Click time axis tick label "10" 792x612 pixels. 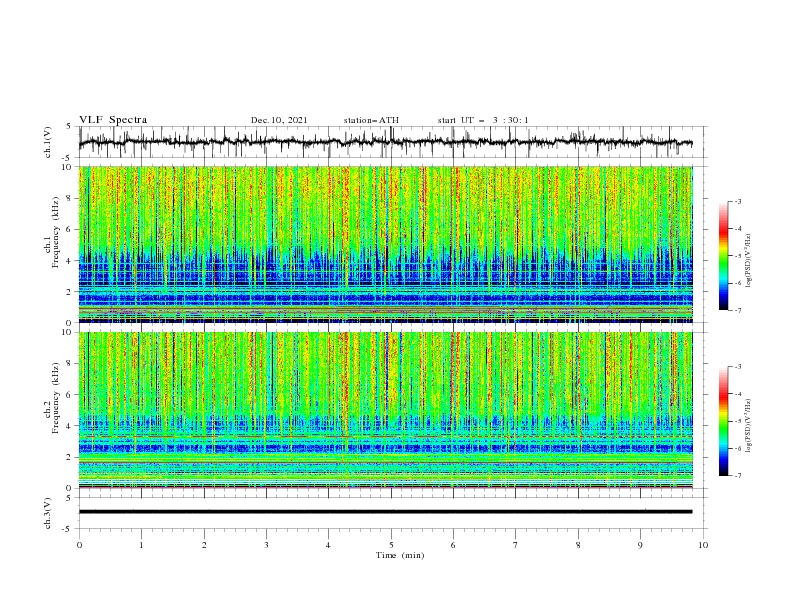[703, 545]
